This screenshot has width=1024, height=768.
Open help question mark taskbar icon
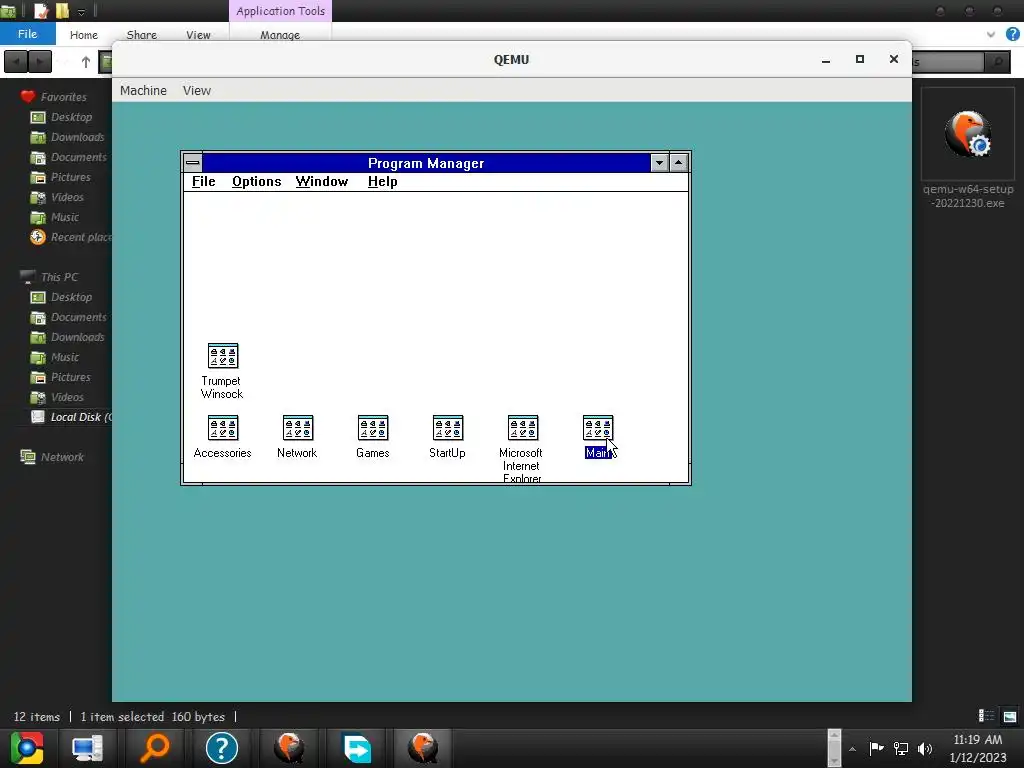pos(221,748)
